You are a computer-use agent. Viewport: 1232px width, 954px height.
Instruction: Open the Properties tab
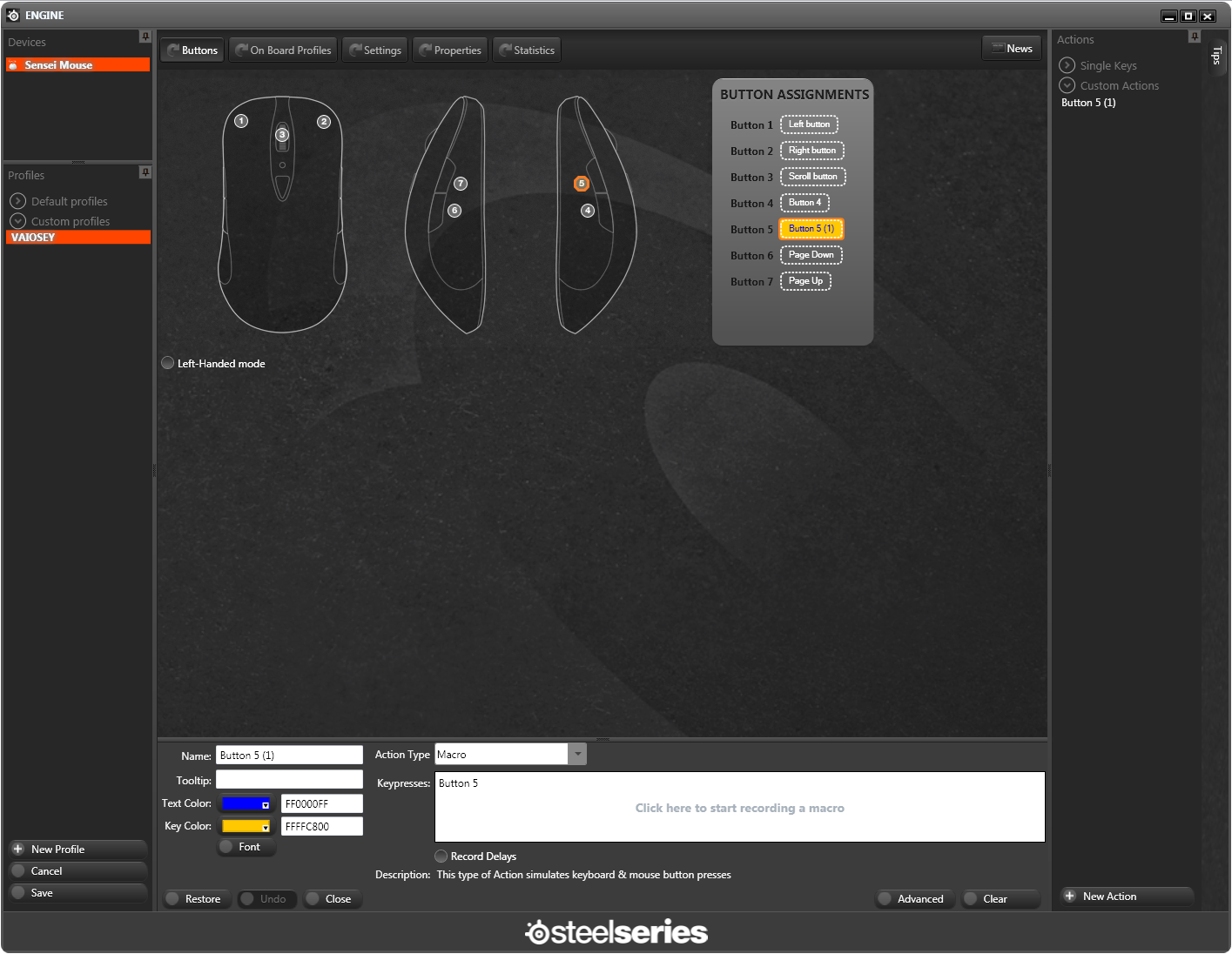point(450,50)
